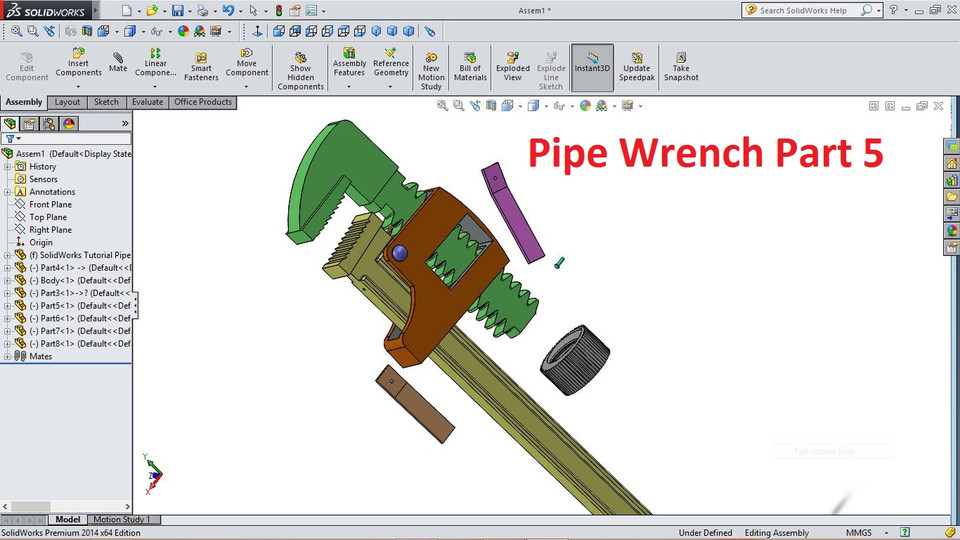Open the DisplayManager color ball tab
Image resolution: width=960 pixels, height=540 pixels.
click(69, 124)
